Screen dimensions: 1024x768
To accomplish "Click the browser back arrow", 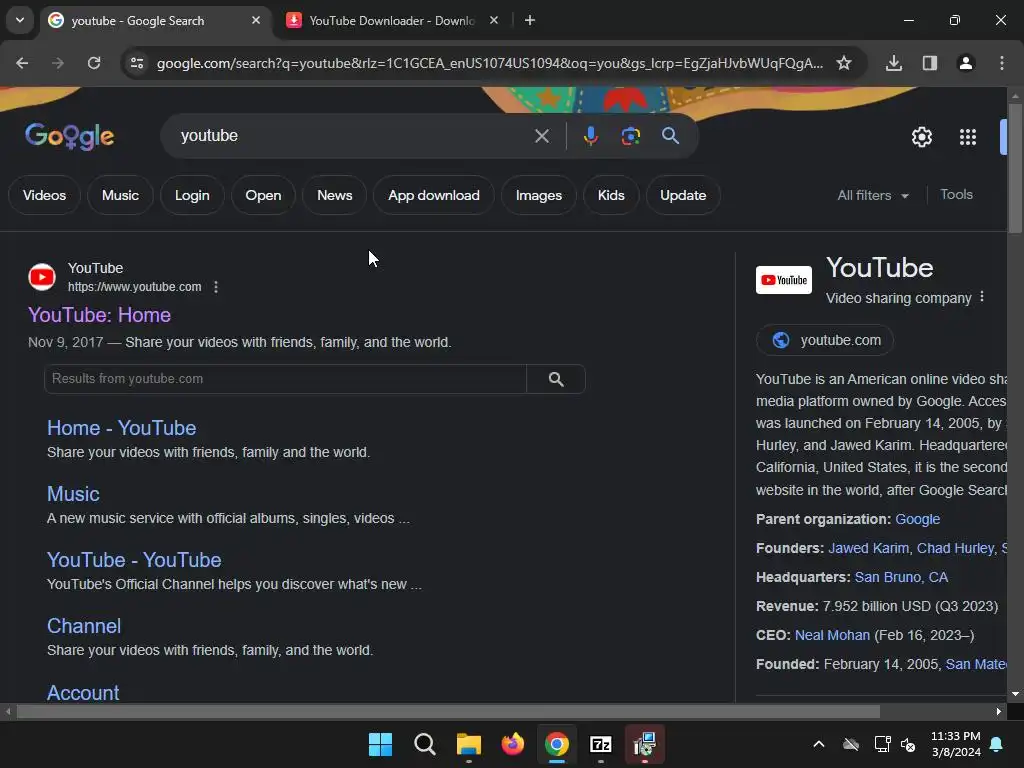I will pyautogui.click(x=22, y=63).
